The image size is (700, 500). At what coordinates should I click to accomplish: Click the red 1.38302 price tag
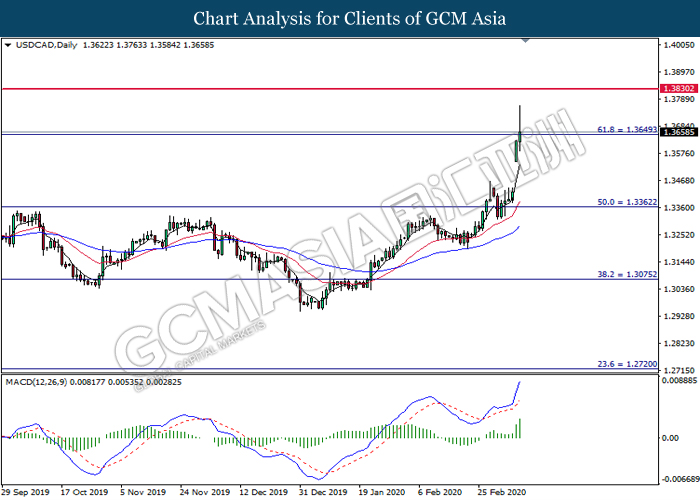679,88
